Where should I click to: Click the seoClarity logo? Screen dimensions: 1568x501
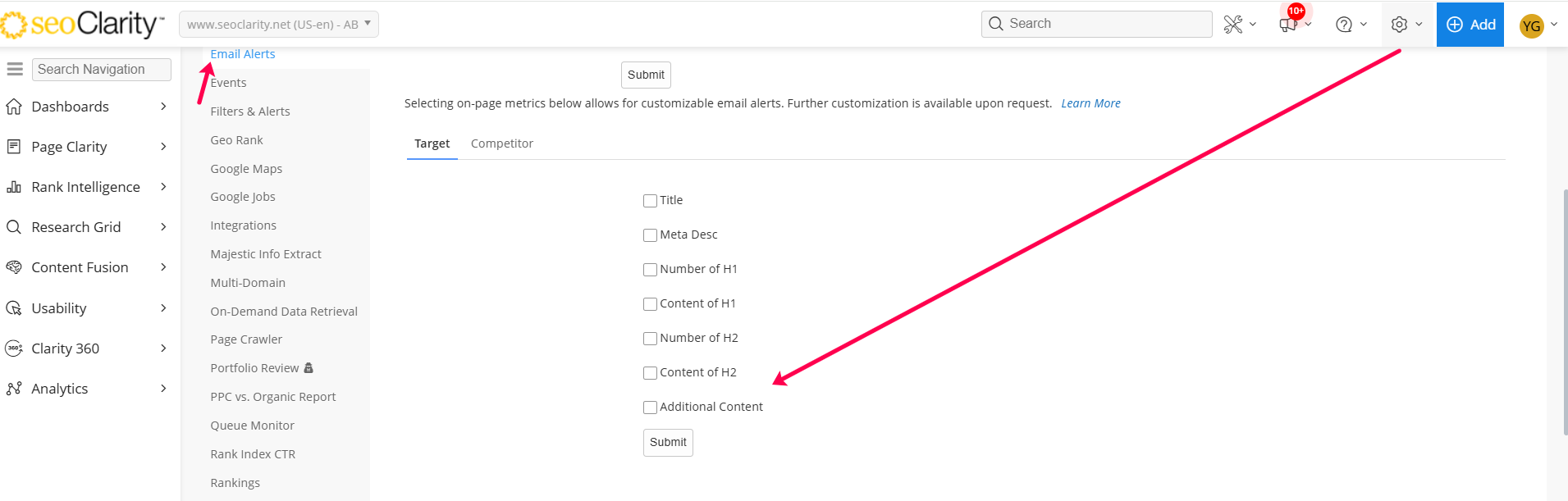click(x=82, y=25)
